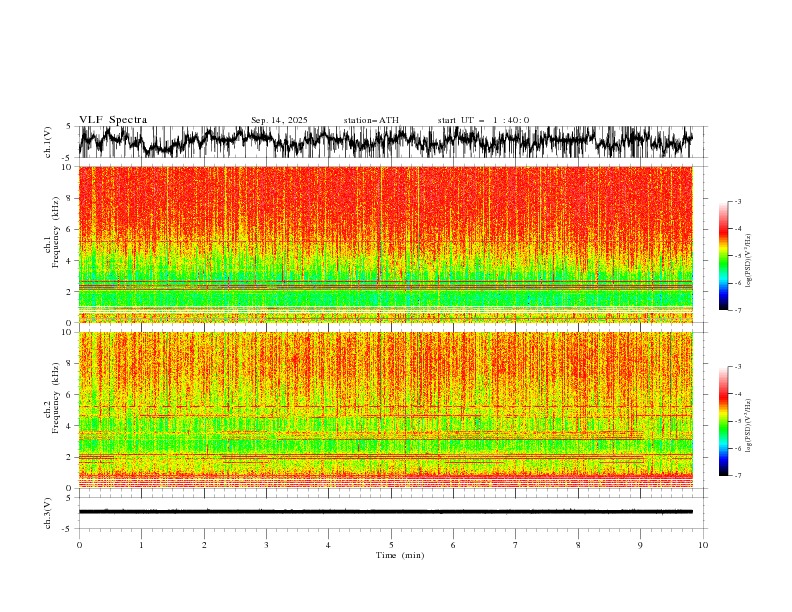Viewport: 792px width, 612px height.
Task: Click the upper color scale bar
Action: (723, 256)
